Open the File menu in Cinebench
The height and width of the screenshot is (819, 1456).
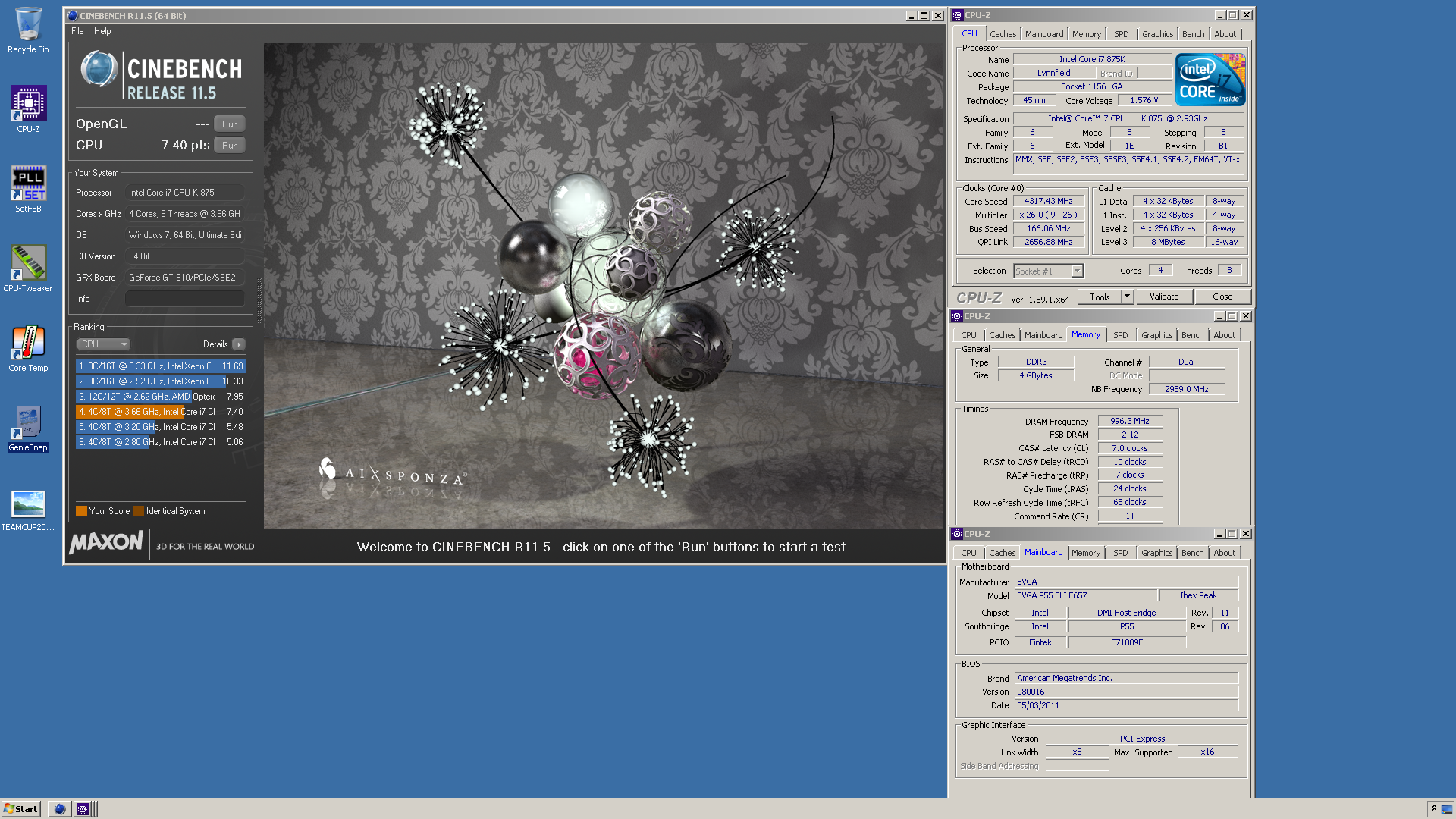[x=77, y=31]
